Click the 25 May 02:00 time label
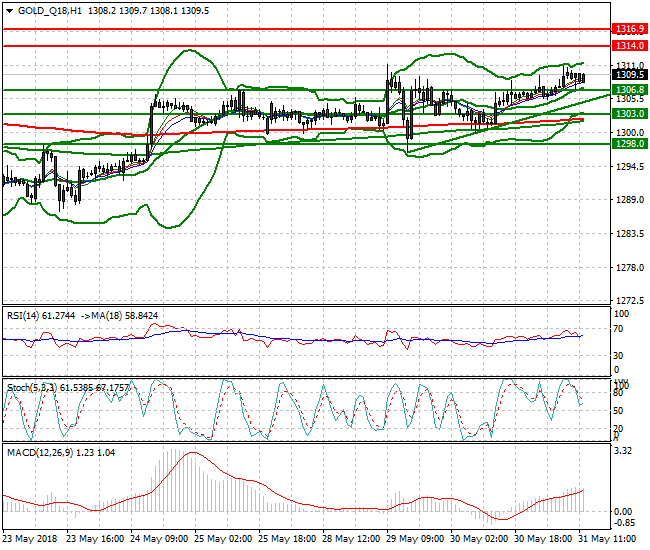Image resolution: width=650 pixels, height=550 pixels. (223, 539)
